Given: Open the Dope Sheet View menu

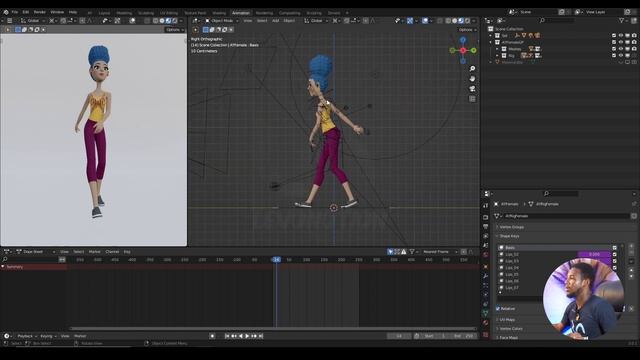Looking at the screenshot, I should (64, 252).
